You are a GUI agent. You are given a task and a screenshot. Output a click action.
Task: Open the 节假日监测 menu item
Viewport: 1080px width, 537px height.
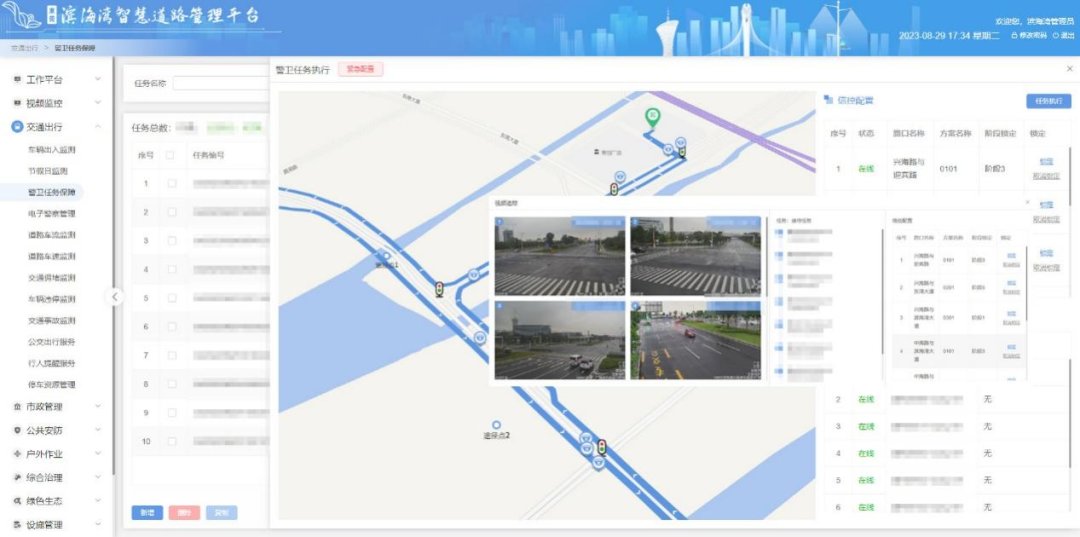(48, 171)
